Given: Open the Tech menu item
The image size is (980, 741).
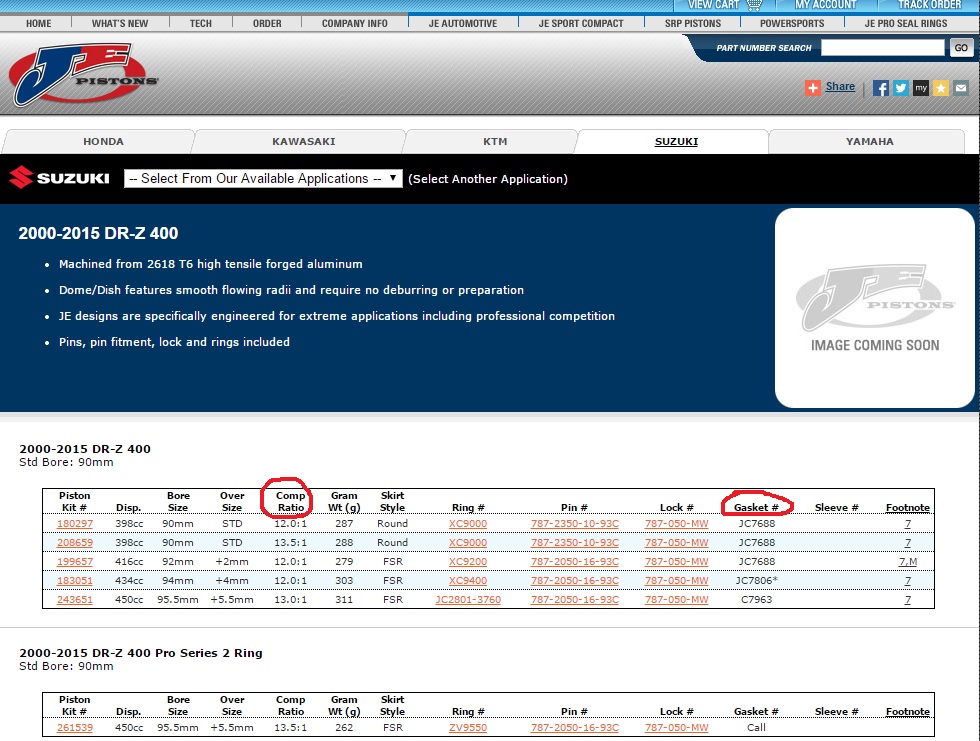Looking at the screenshot, I should coord(201,23).
